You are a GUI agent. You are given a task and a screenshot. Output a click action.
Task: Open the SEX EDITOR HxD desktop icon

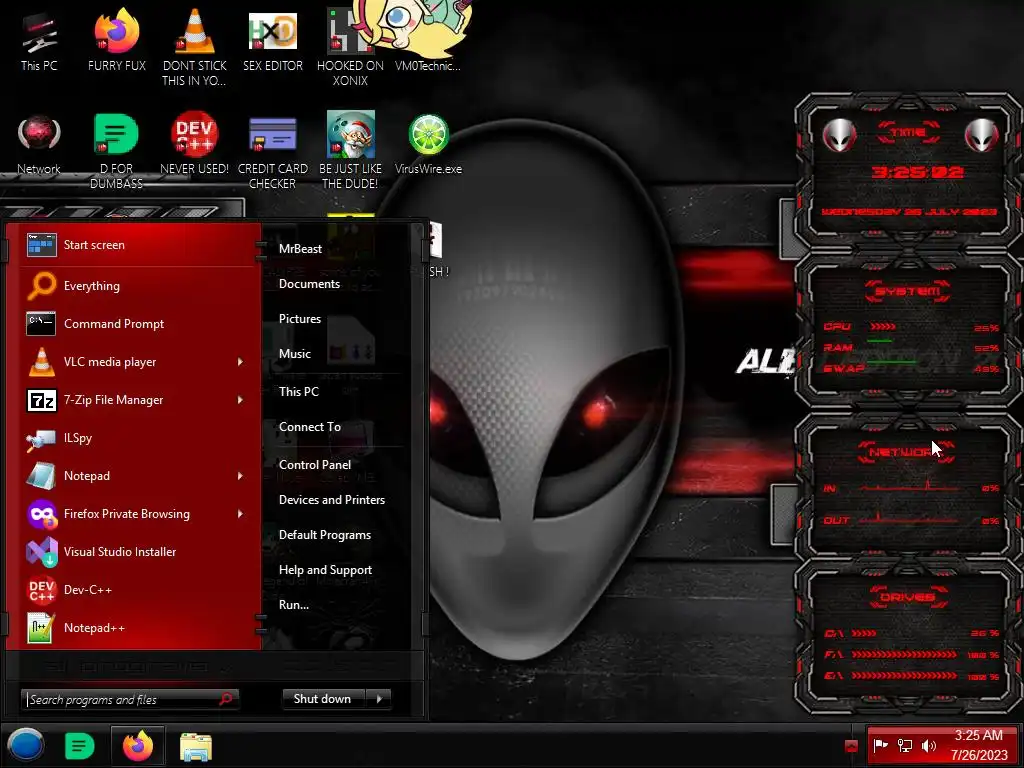point(273,40)
